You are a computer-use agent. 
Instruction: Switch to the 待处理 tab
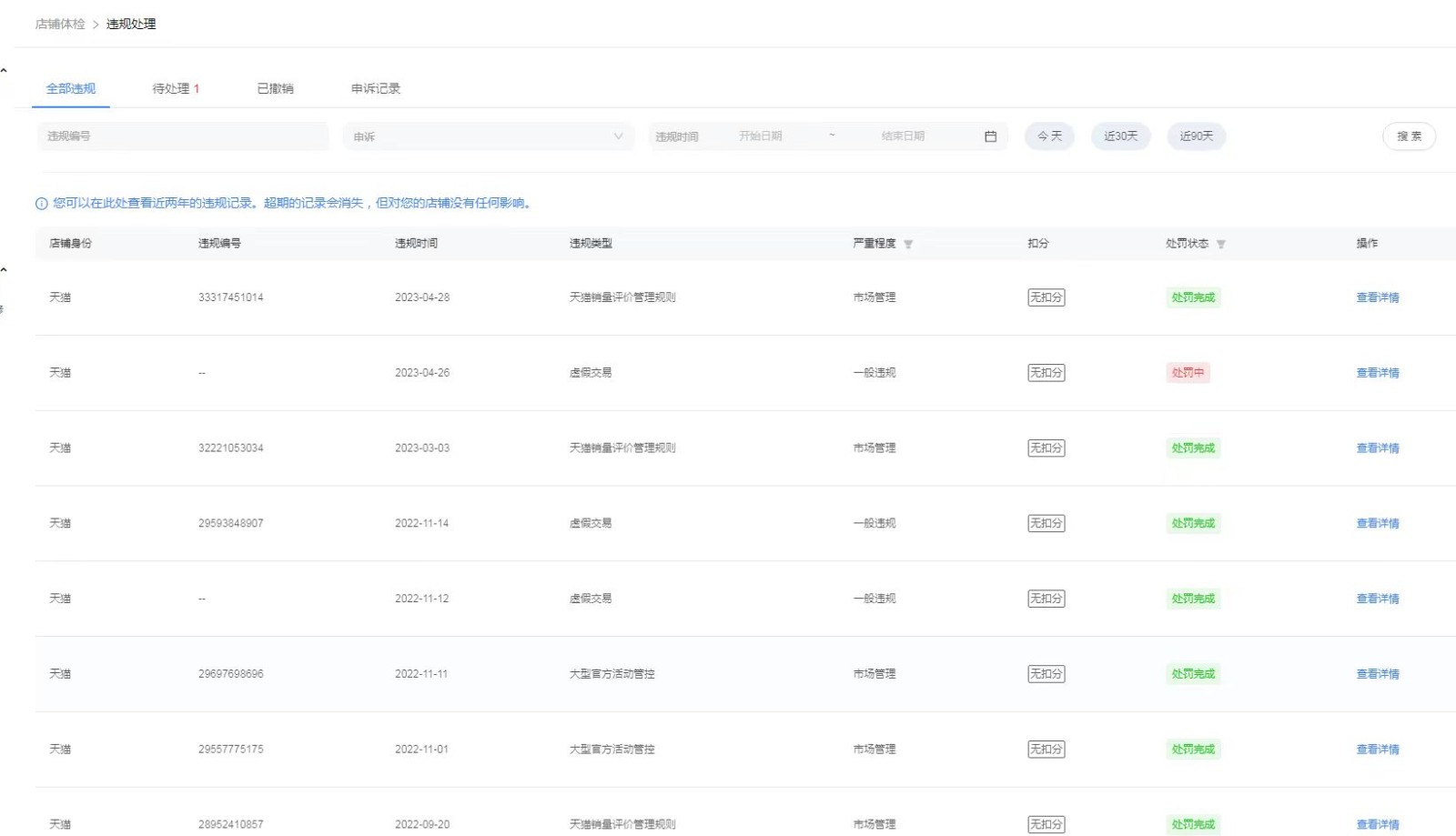point(176,88)
